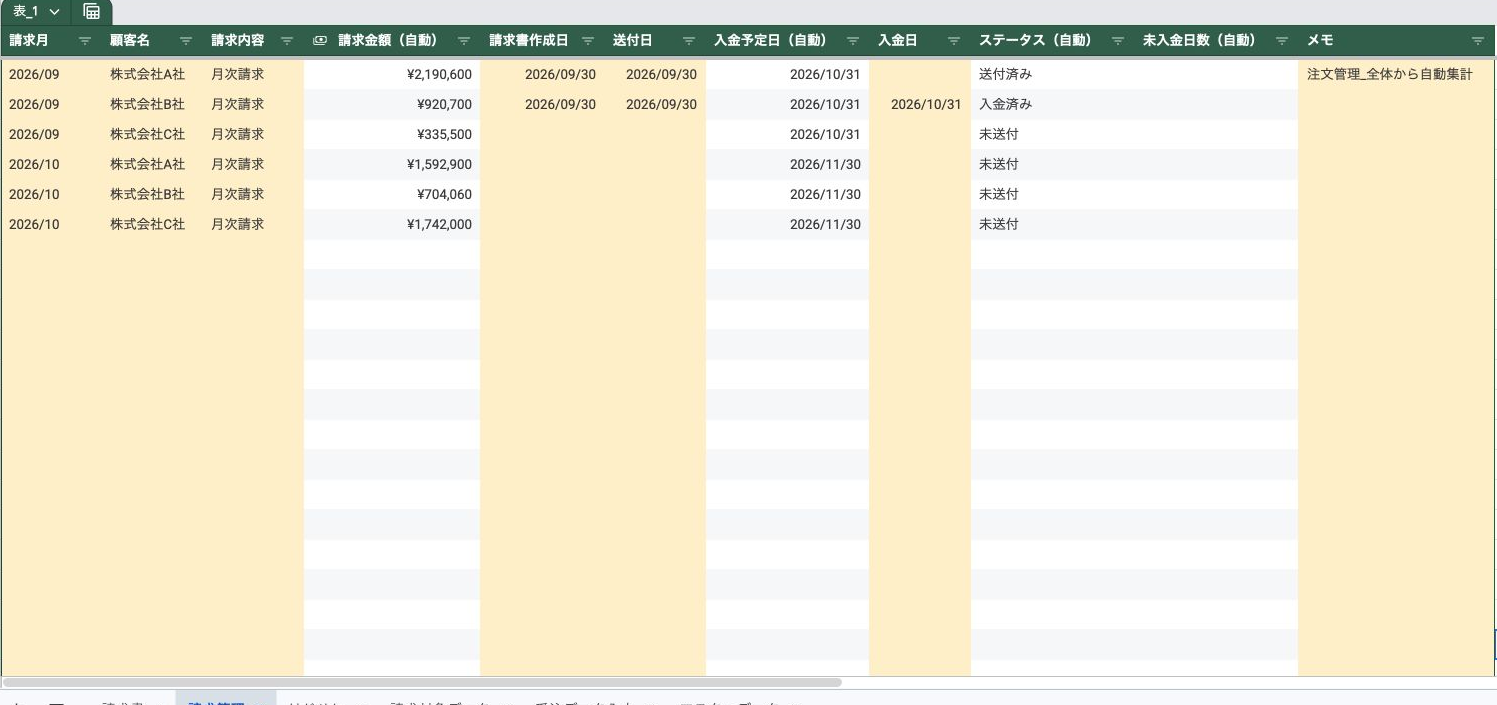Screen dimensions: 1497x705
Task: Select 株式会社A社 in the 2026/09 row
Action: click(152, 74)
